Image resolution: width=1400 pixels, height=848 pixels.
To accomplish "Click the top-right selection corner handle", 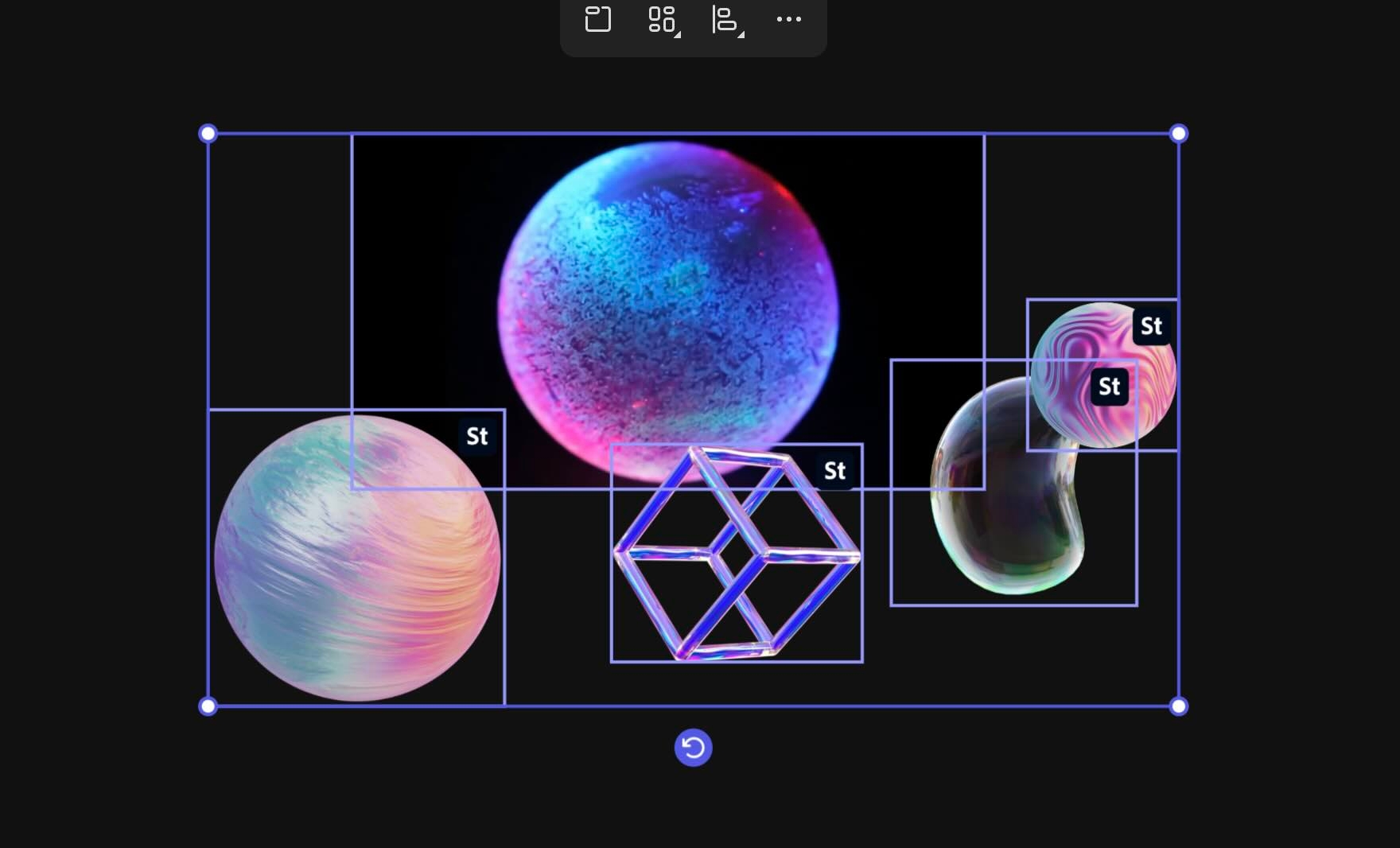I will click(x=1179, y=134).
